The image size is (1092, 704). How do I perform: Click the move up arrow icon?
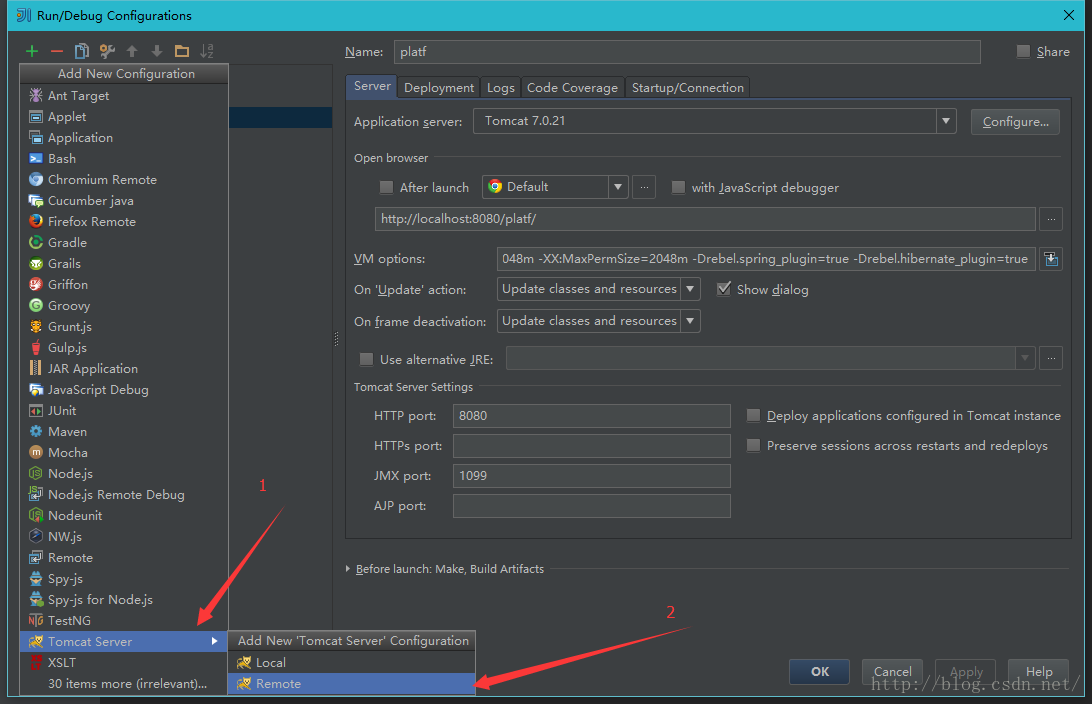[x=132, y=51]
